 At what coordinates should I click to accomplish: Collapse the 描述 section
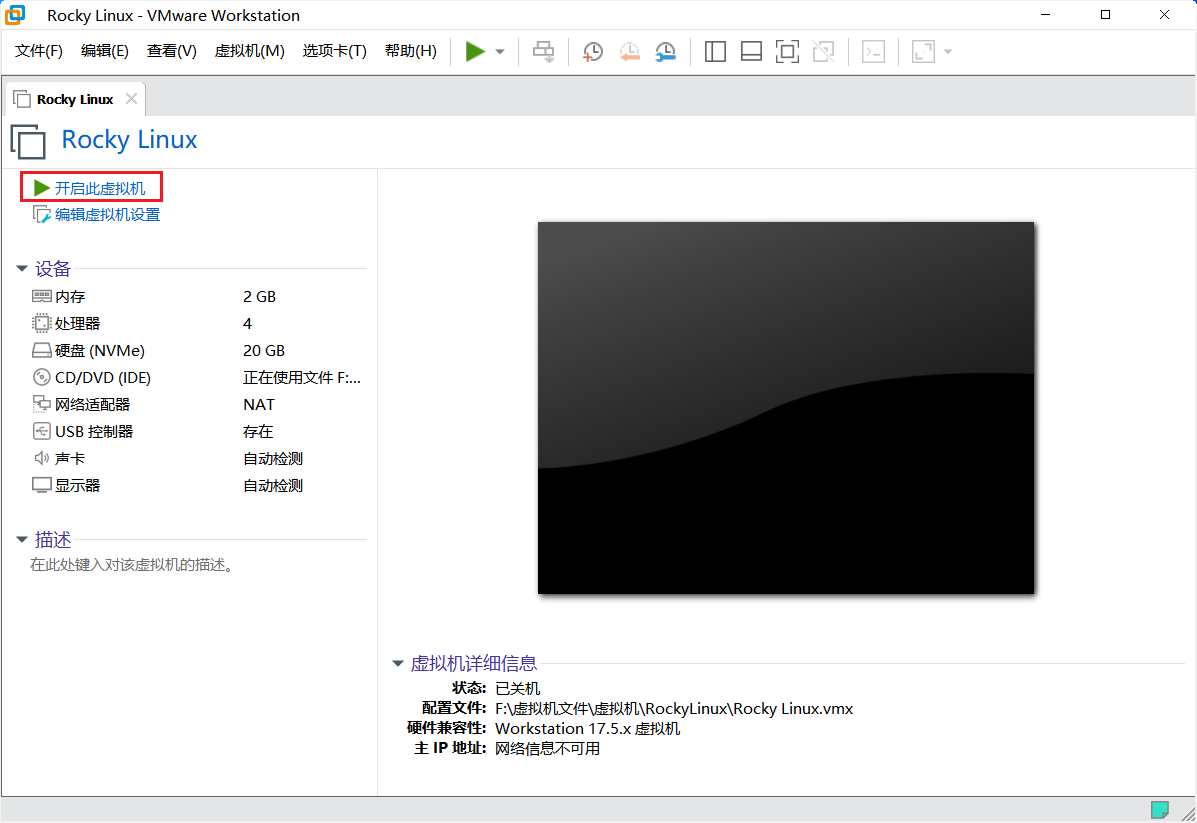click(22, 539)
